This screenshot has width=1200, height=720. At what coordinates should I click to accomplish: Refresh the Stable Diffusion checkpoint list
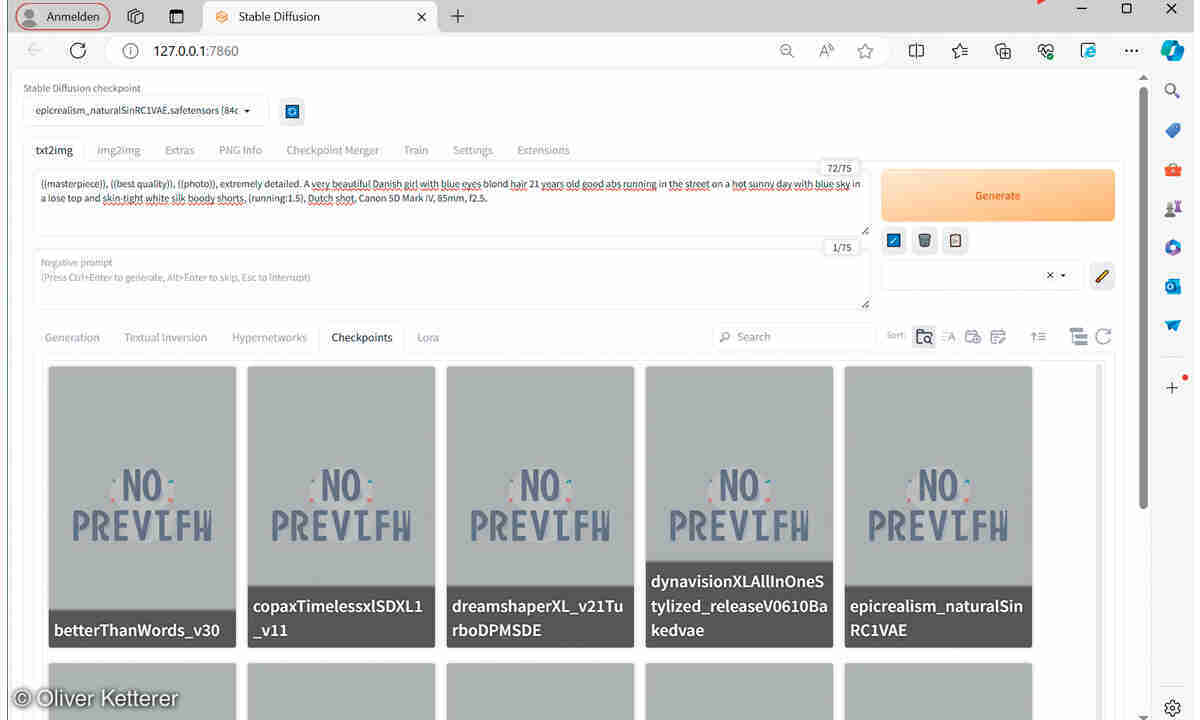292,111
